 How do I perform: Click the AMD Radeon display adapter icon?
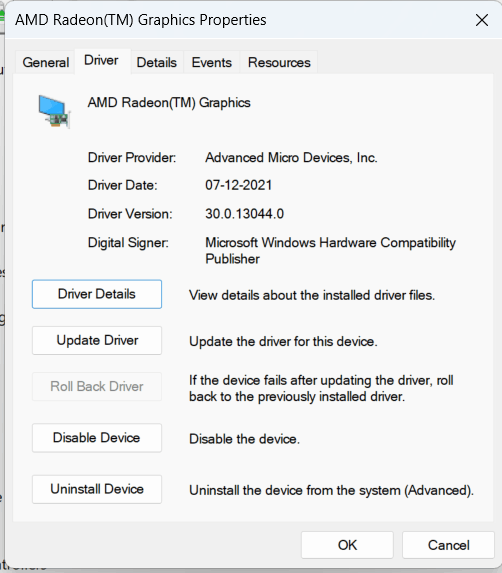pyautogui.click(x=54, y=111)
